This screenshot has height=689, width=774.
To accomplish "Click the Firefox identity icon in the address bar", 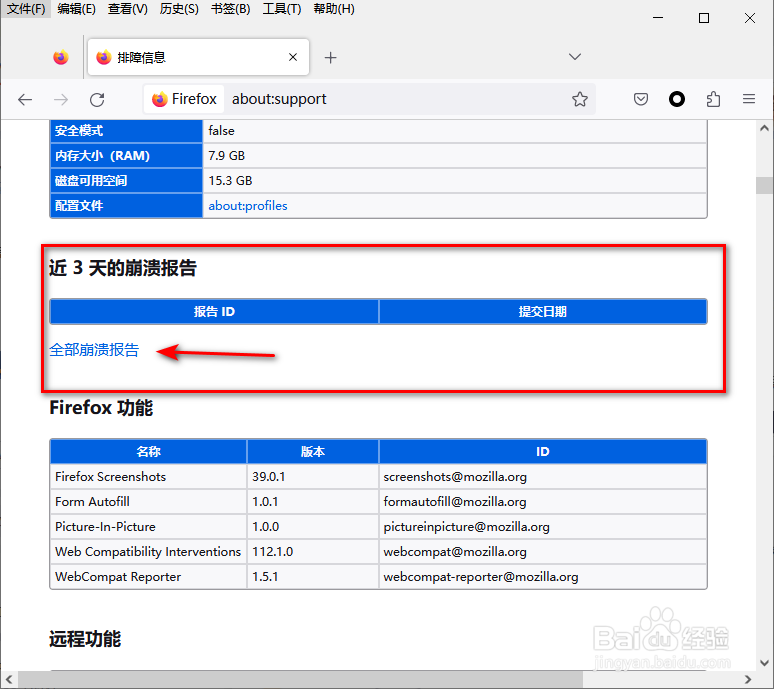I will [184, 99].
